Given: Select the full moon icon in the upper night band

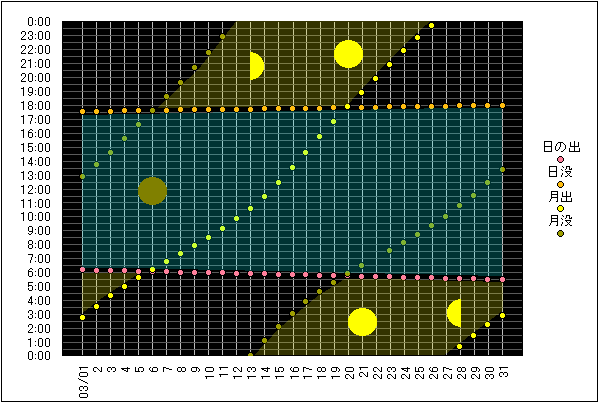Looking at the screenshot, I should point(348,54).
